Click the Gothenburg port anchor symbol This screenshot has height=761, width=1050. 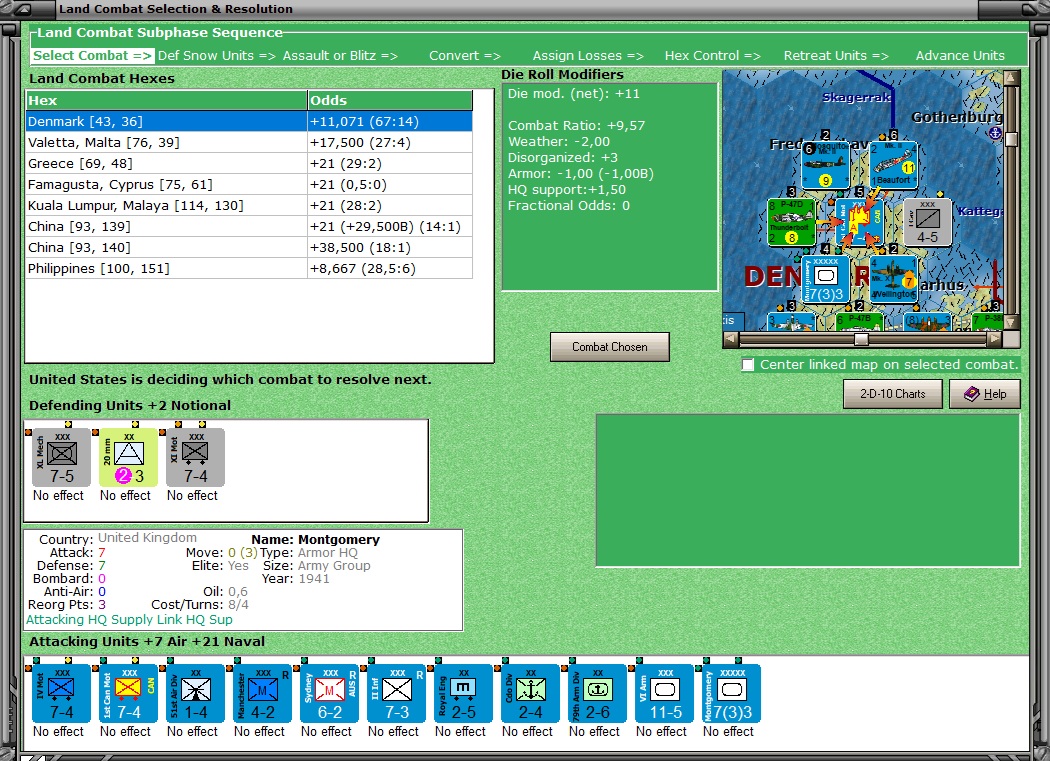(996, 133)
